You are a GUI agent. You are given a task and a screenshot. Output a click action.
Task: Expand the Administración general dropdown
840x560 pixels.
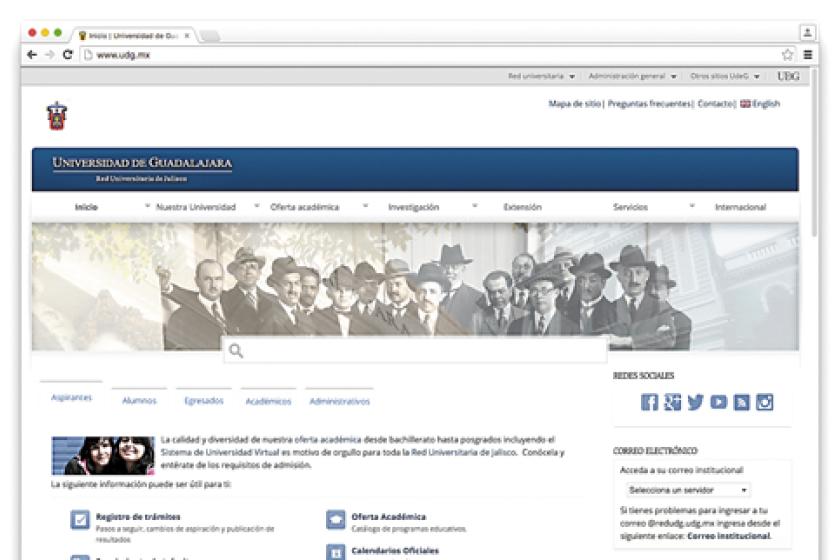[x=632, y=76]
